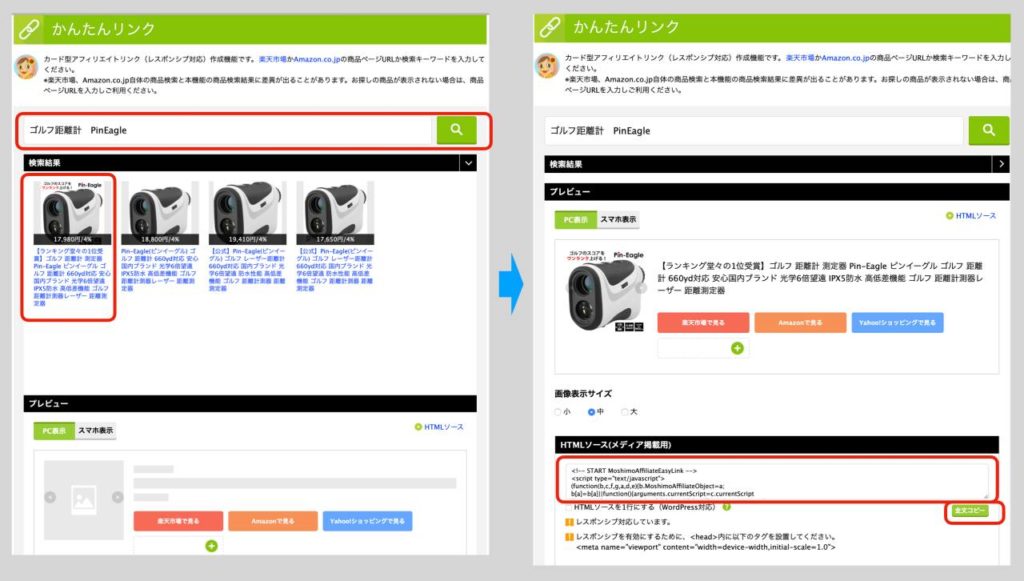
Task: Click the 画像表示サイズ label
Action: (583, 394)
